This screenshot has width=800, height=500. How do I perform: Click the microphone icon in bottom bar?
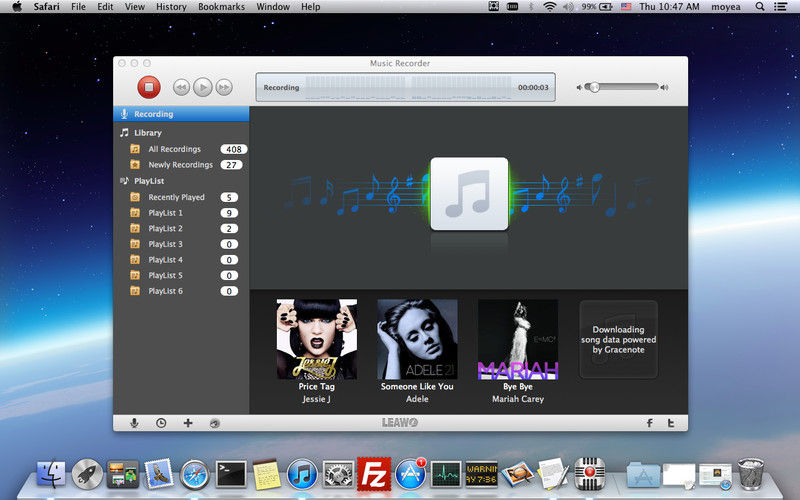(x=134, y=423)
